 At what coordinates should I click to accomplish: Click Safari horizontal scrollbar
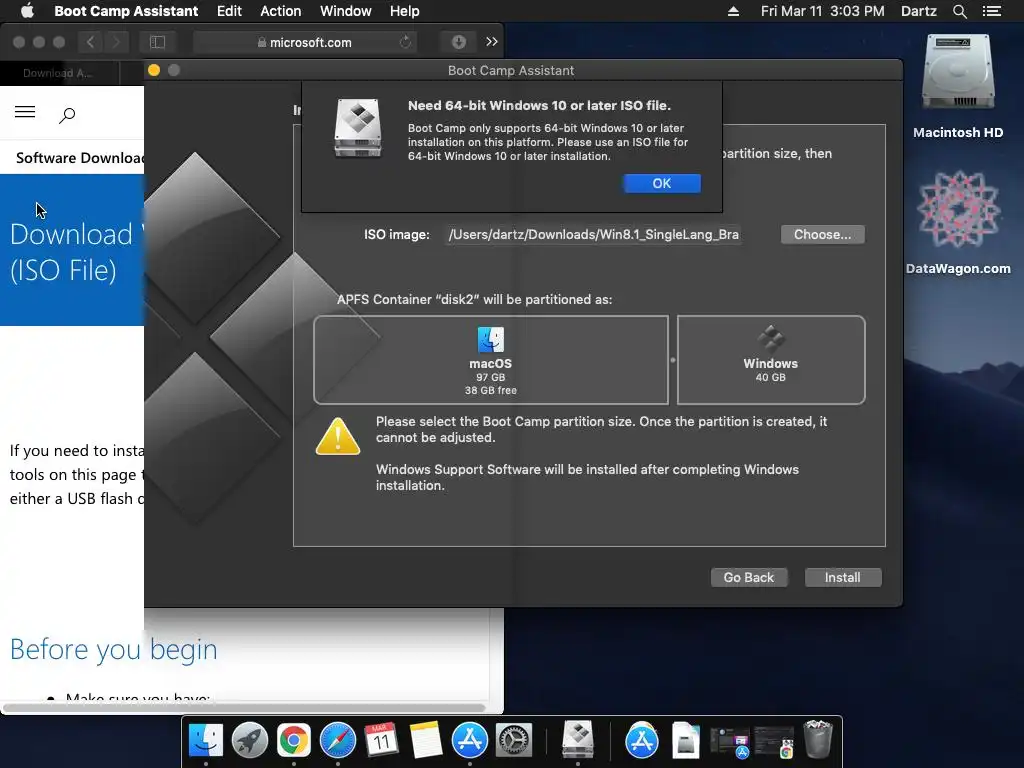tap(244, 708)
